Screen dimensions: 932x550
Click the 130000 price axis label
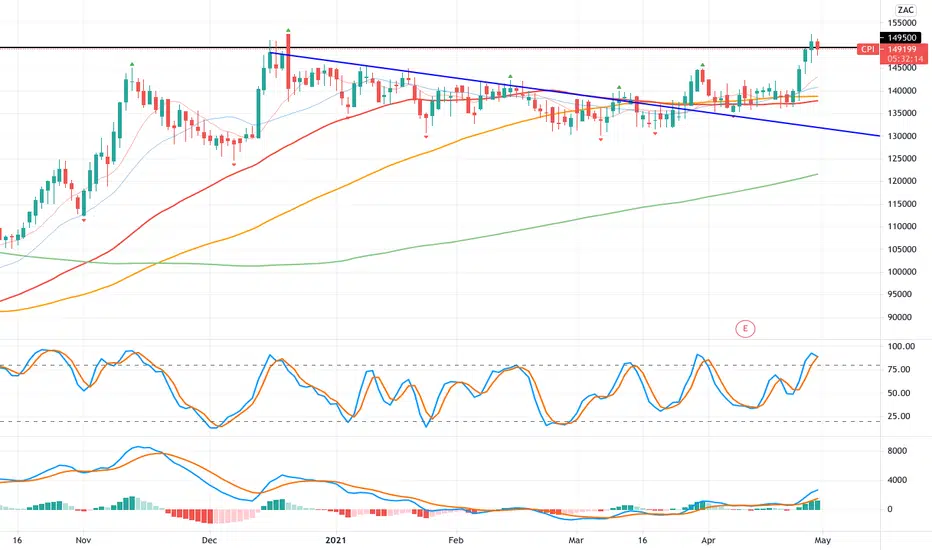(x=902, y=136)
